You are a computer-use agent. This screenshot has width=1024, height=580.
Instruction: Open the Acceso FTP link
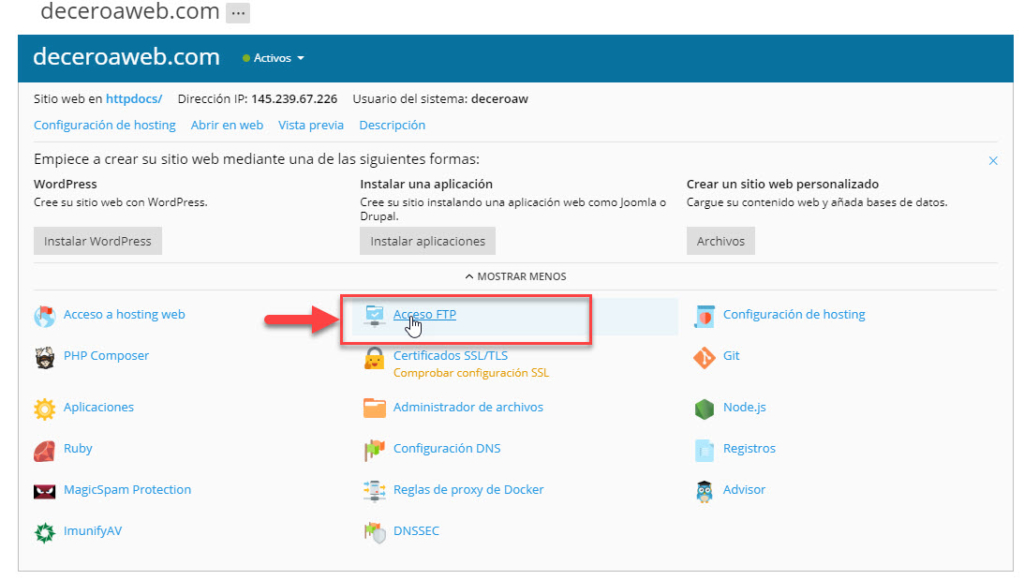point(424,314)
